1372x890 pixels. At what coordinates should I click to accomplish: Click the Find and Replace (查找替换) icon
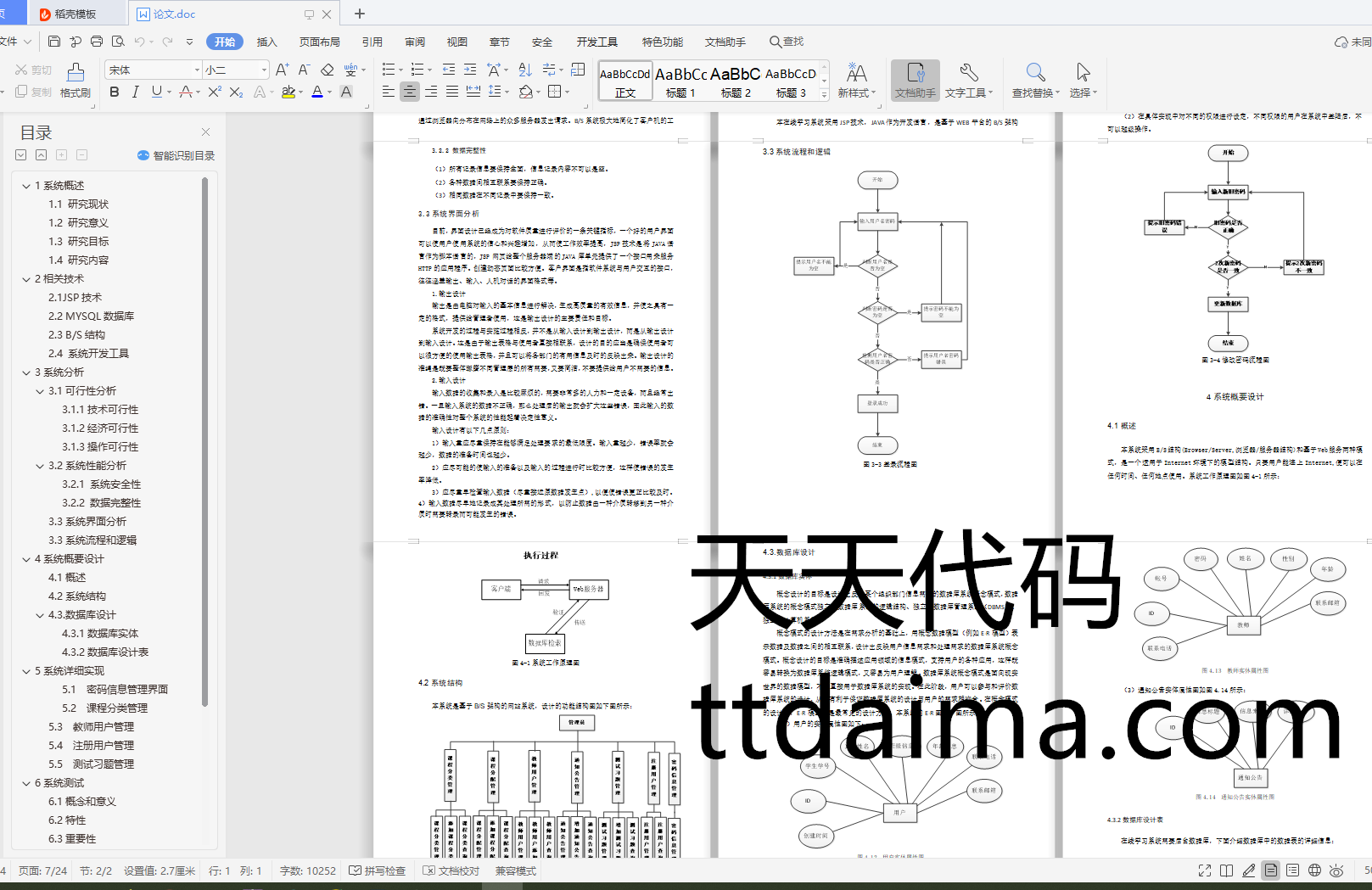pos(1034,80)
